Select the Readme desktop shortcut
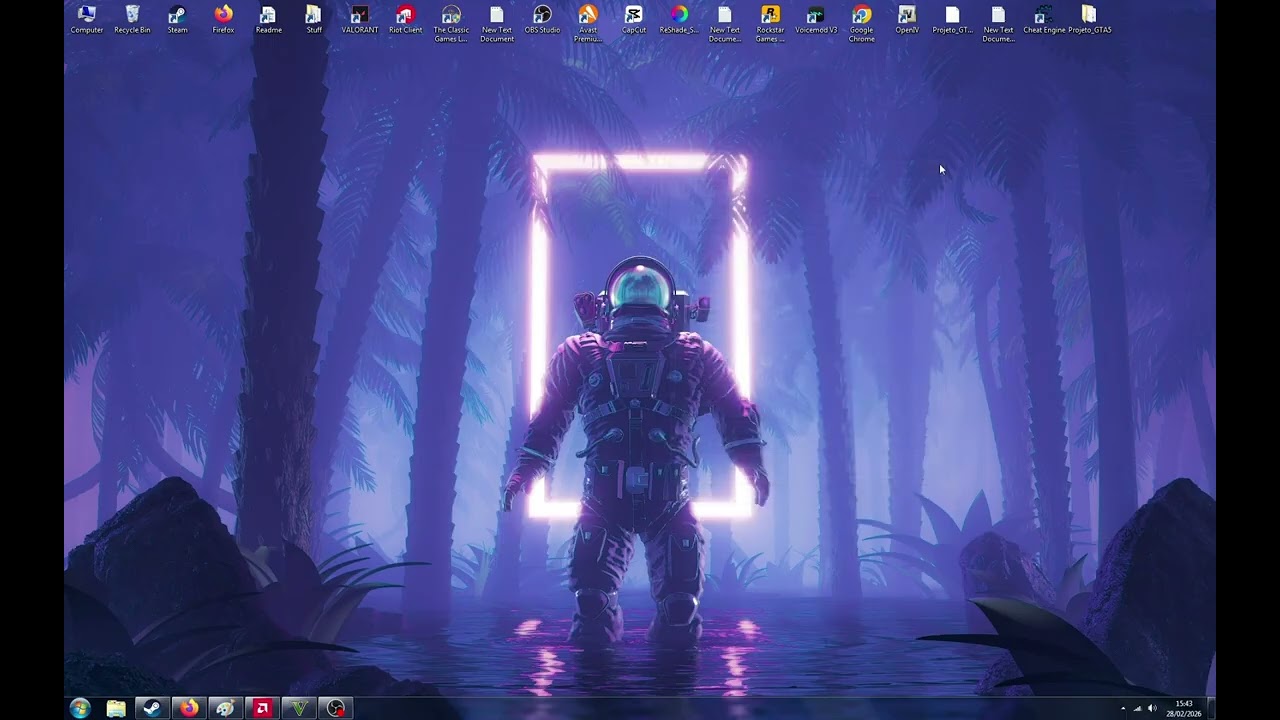The image size is (1280, 720). (268, 19)
